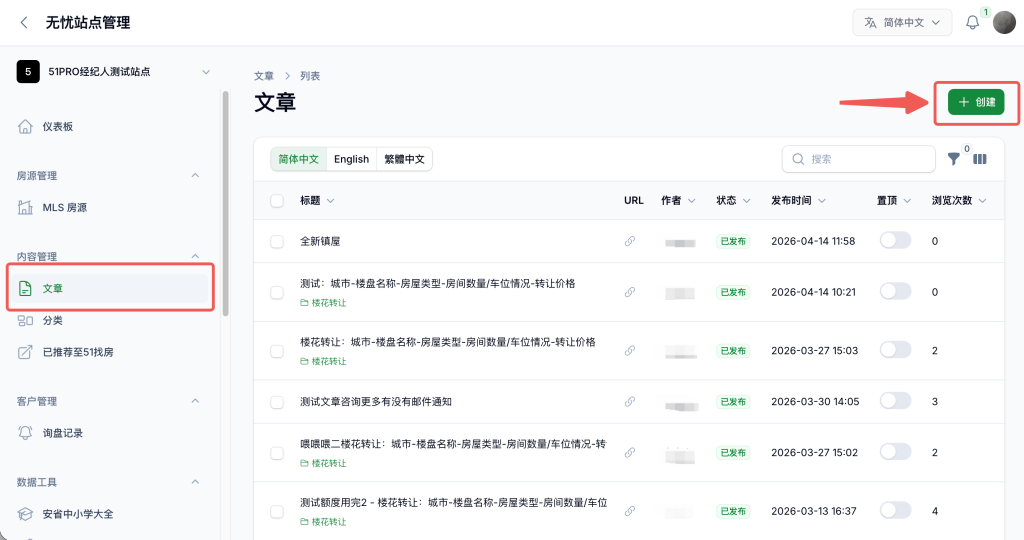Open the table filter funnel icon
1024x540 pixels.
click(953, 159)
